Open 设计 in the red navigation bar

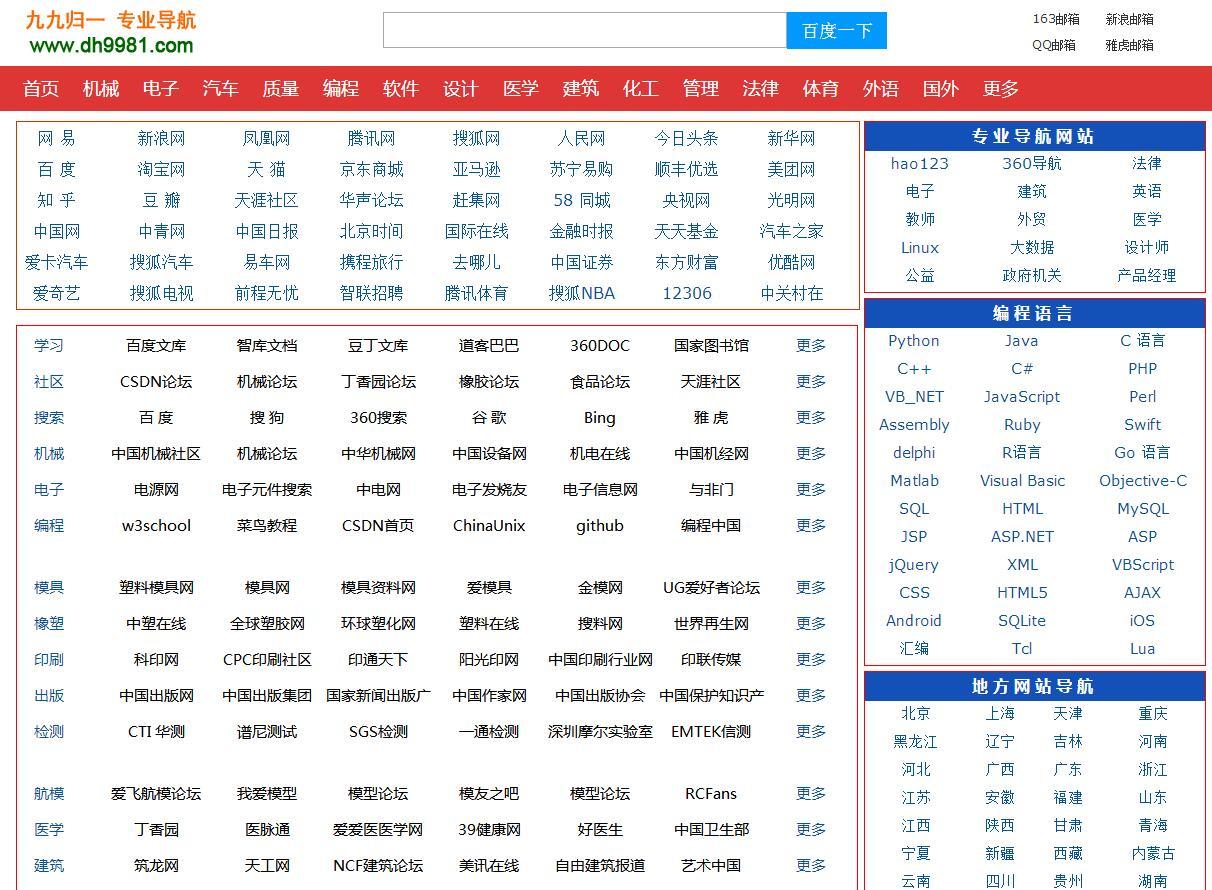(461, 88)
